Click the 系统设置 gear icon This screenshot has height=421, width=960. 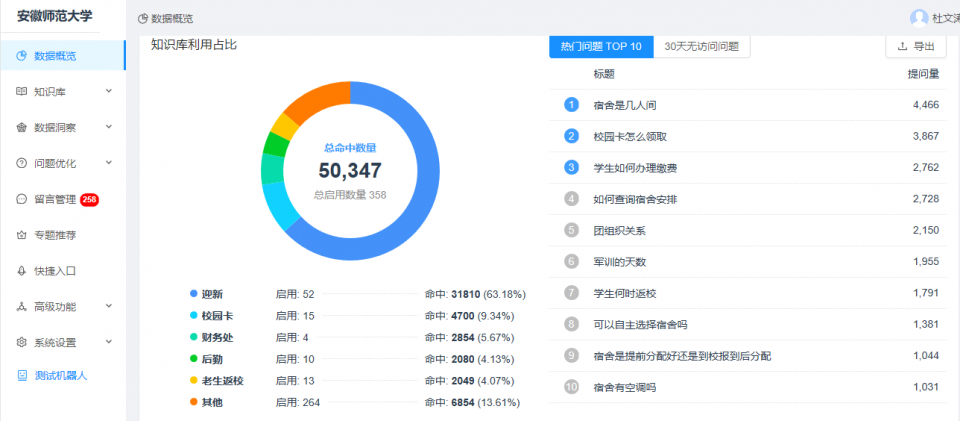point(22,342)
